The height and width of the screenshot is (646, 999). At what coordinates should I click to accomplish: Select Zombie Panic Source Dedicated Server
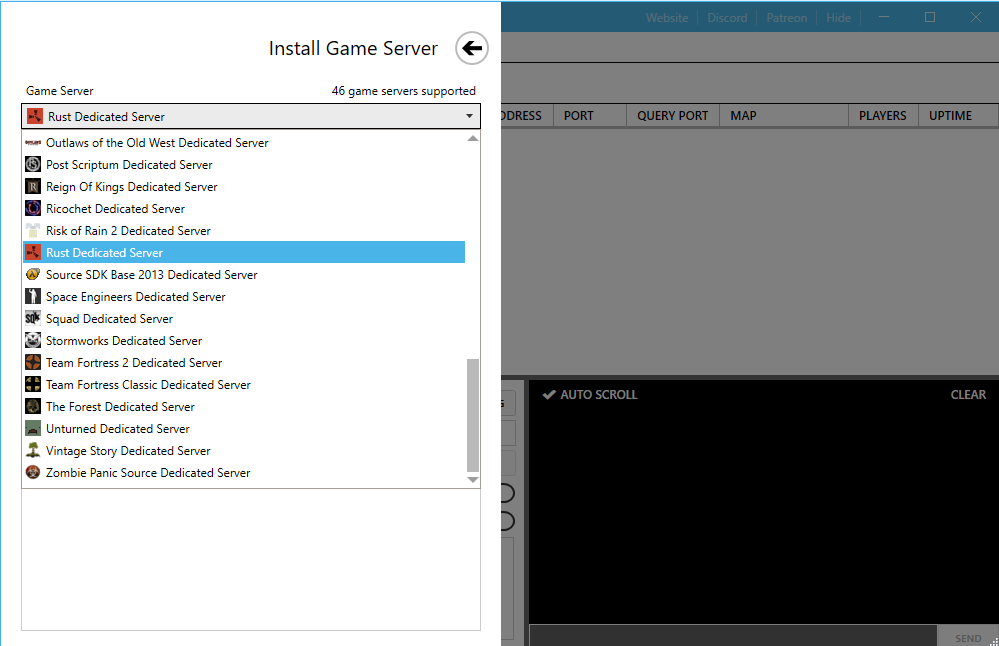244,472
